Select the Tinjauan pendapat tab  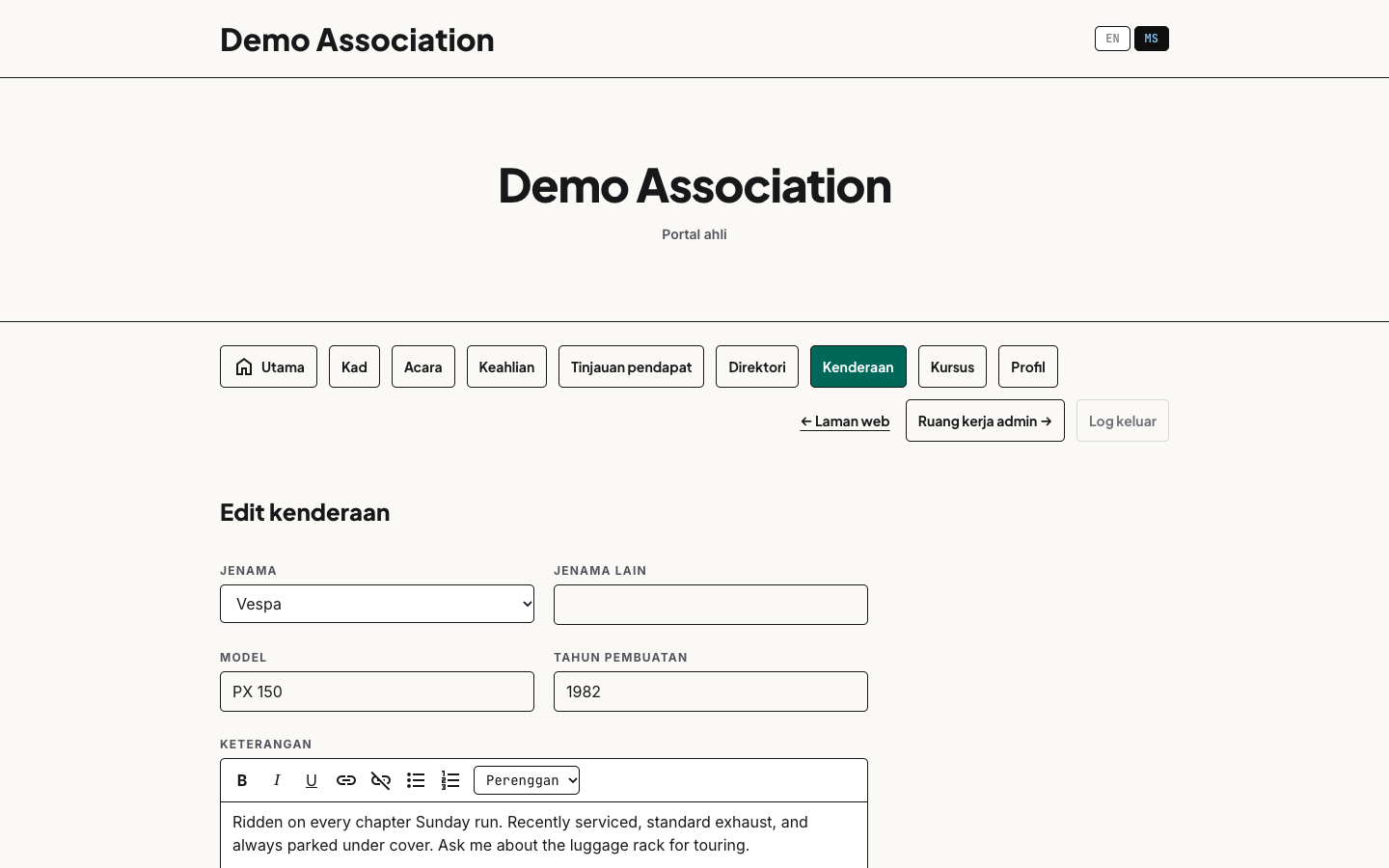[x=631, y=366]
